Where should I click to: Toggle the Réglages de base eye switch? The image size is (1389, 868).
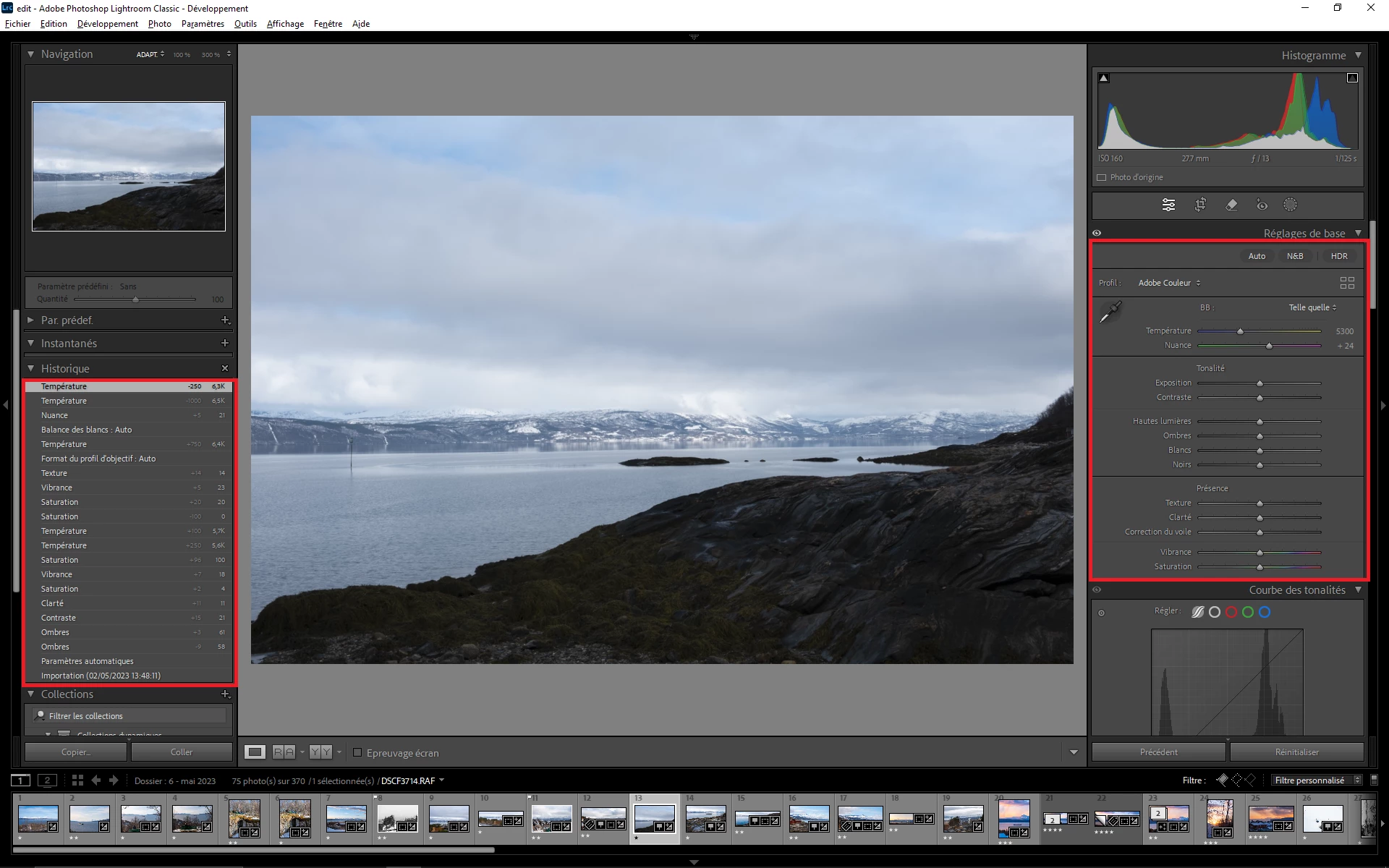tap(1097, 233)
